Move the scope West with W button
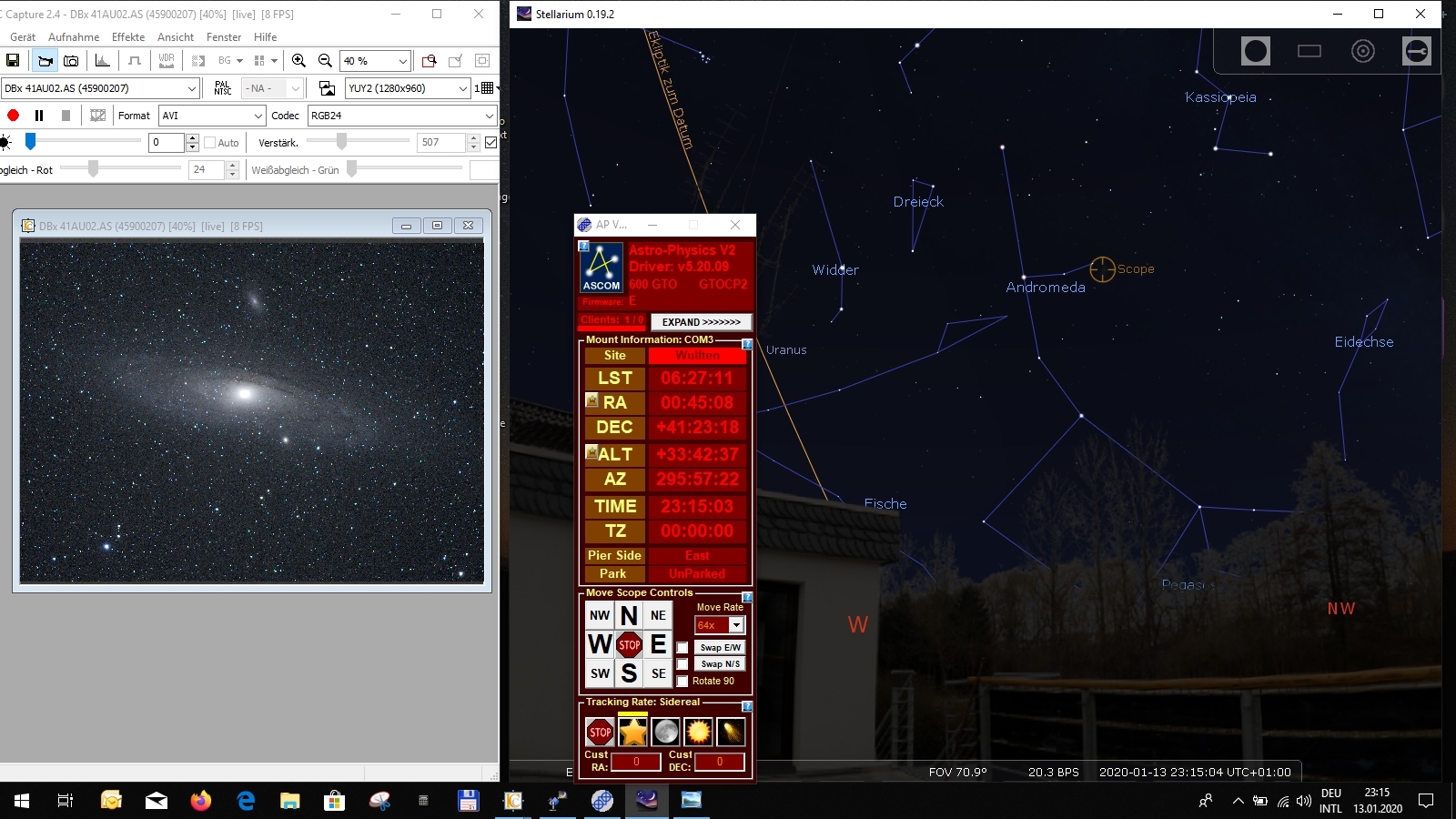 600,645
